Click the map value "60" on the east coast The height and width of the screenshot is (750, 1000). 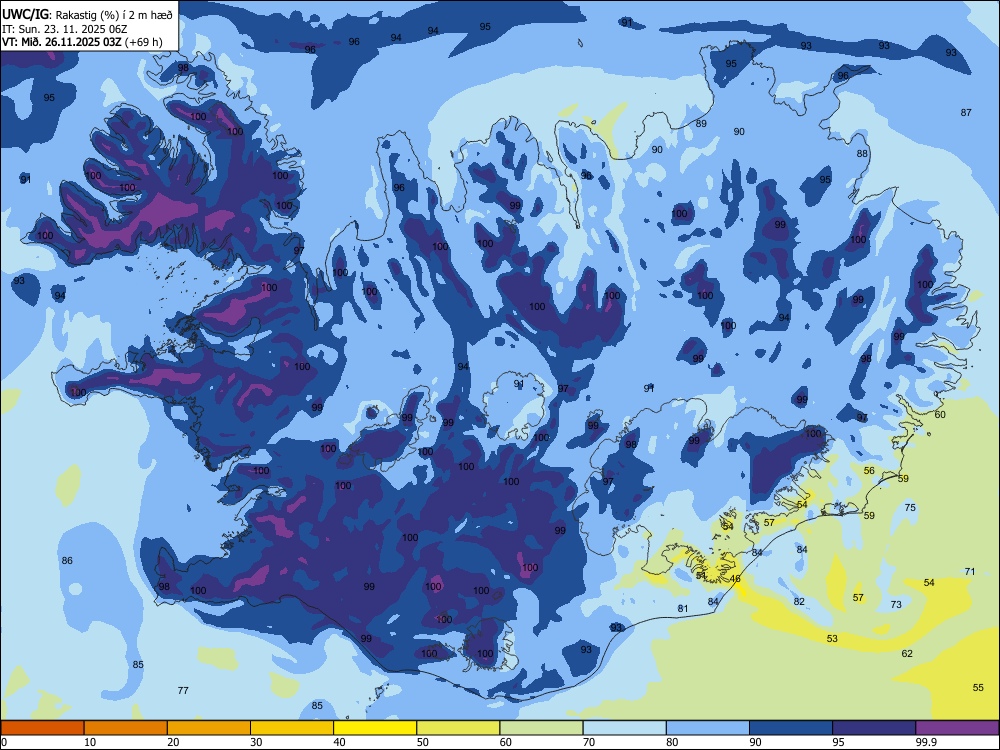click(940, 414)
